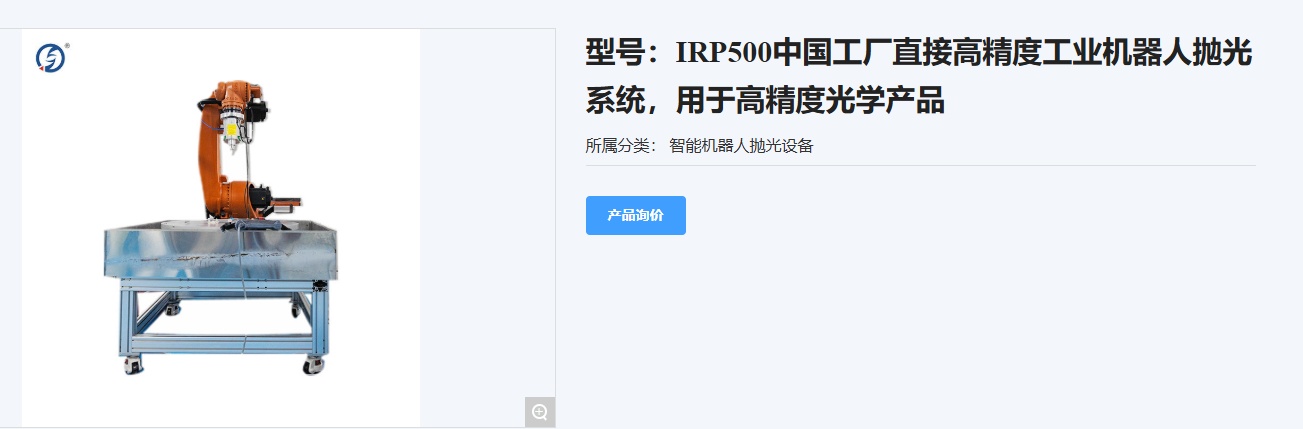This screenshot has height=429, width=1303.
Task: Click the stainless steel tray of machine
Action: [x=220, y=248]
